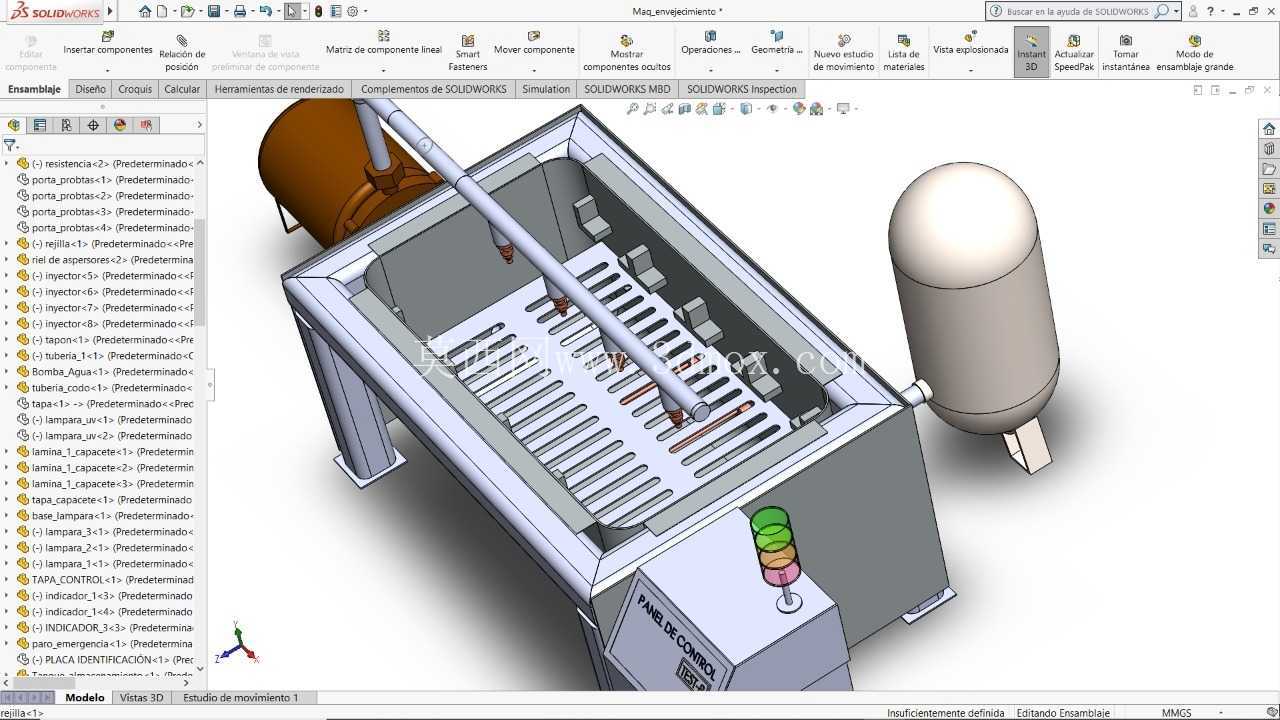Expand riel de aspersores<2> node
Viewport: 1280px width, 720px height.
coord(7,260)
